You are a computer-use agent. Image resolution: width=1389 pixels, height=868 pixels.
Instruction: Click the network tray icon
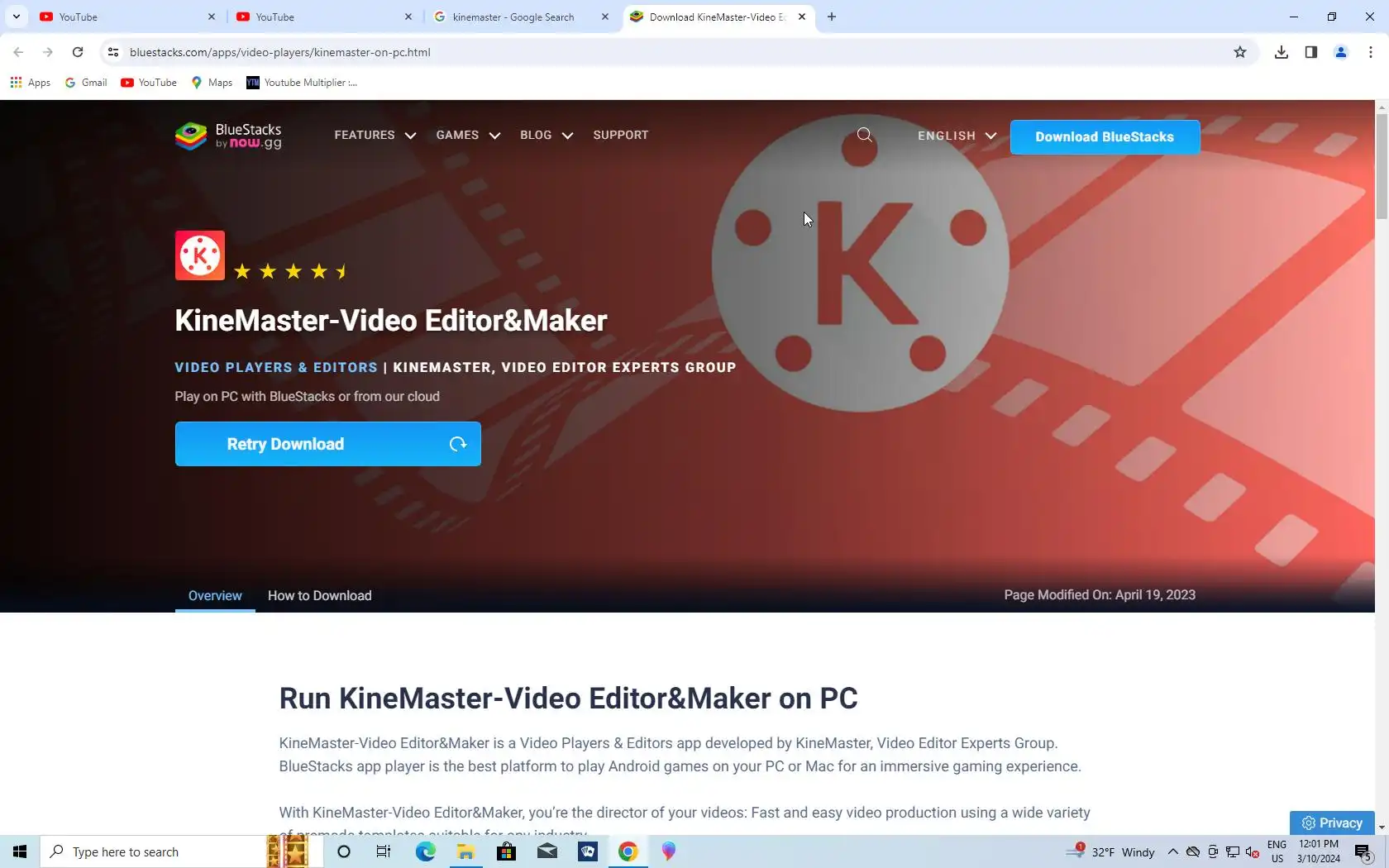pos(1233,851)
